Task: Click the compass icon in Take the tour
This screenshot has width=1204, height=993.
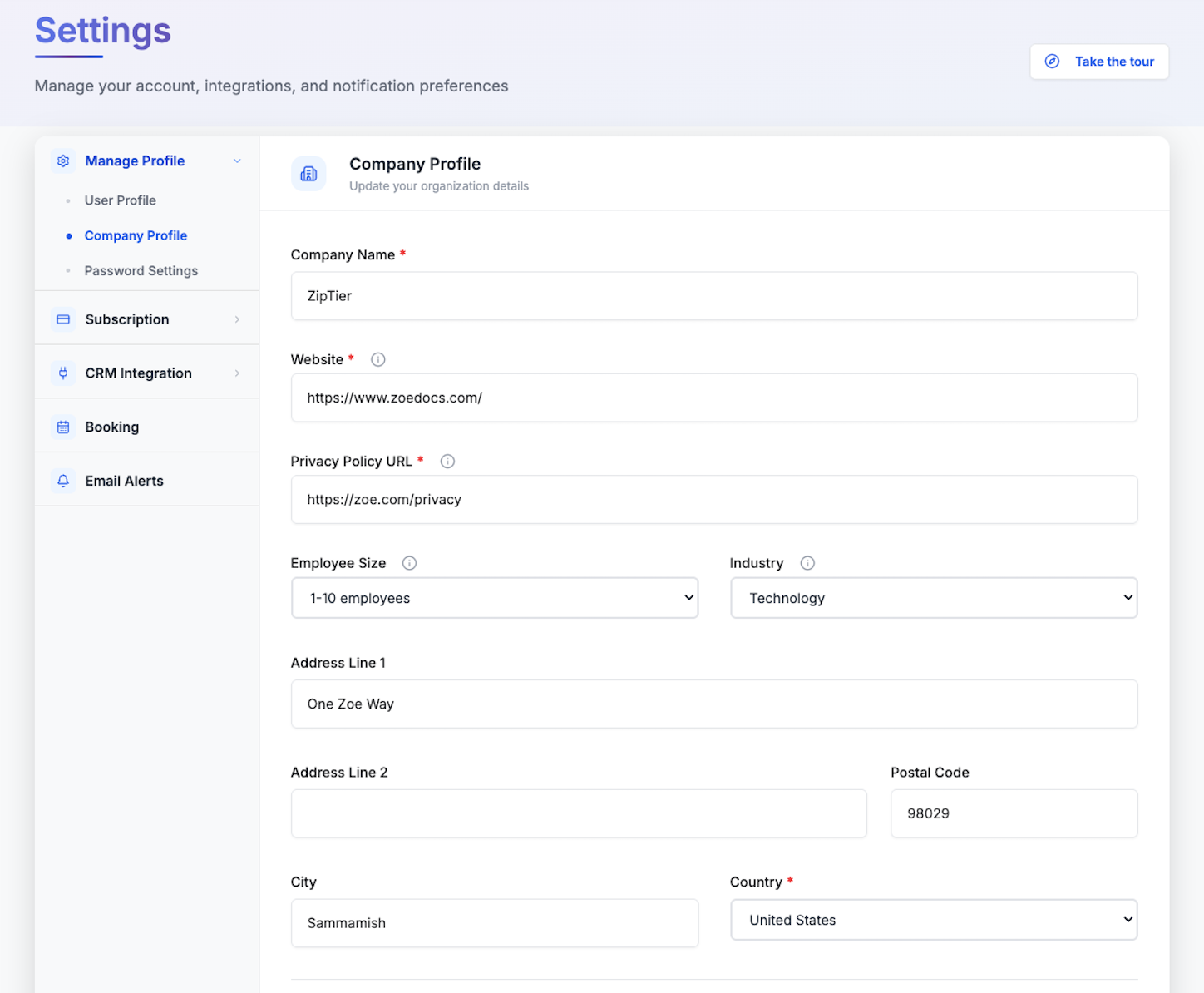Action: (x=1052, y=62)
